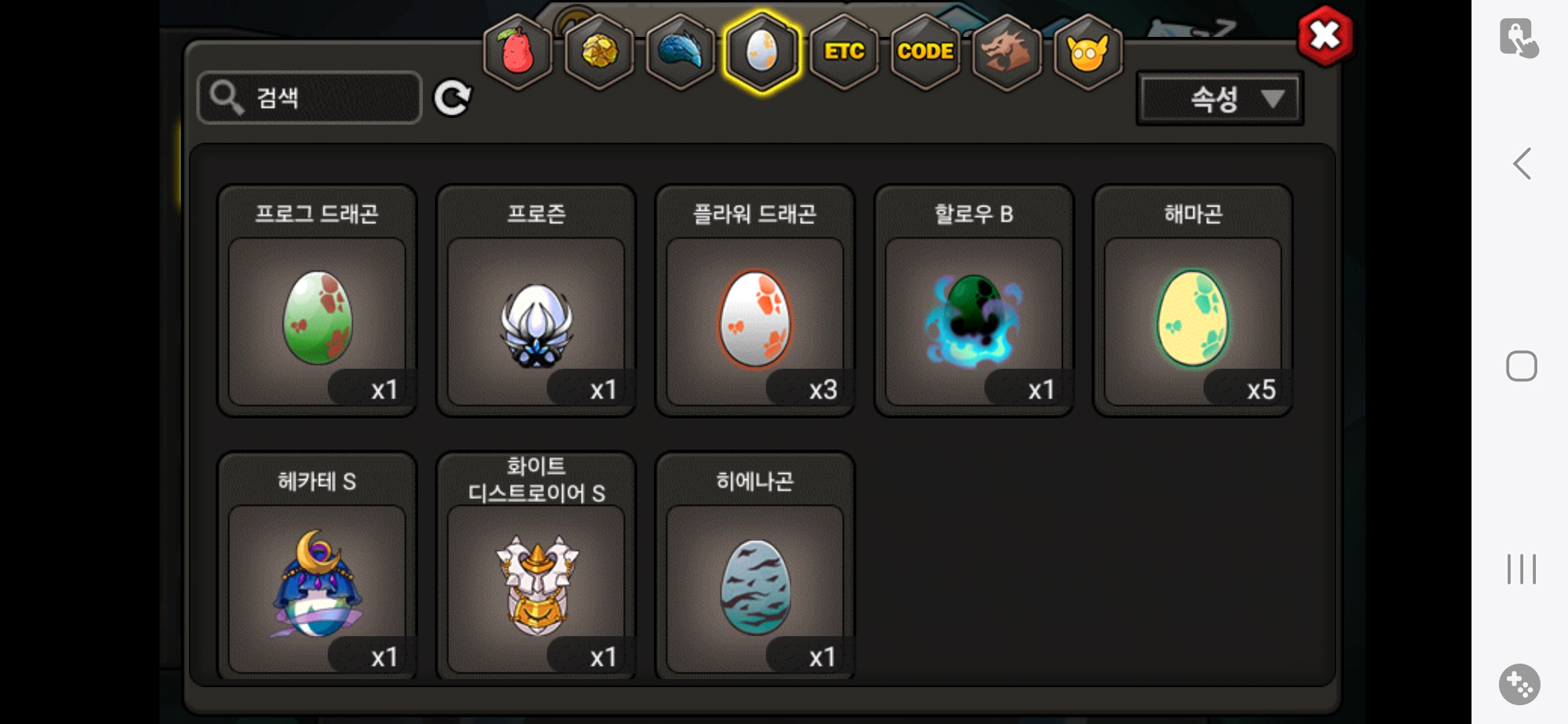Select the egg category tab

pyautogui.click(x=762, y=52)
